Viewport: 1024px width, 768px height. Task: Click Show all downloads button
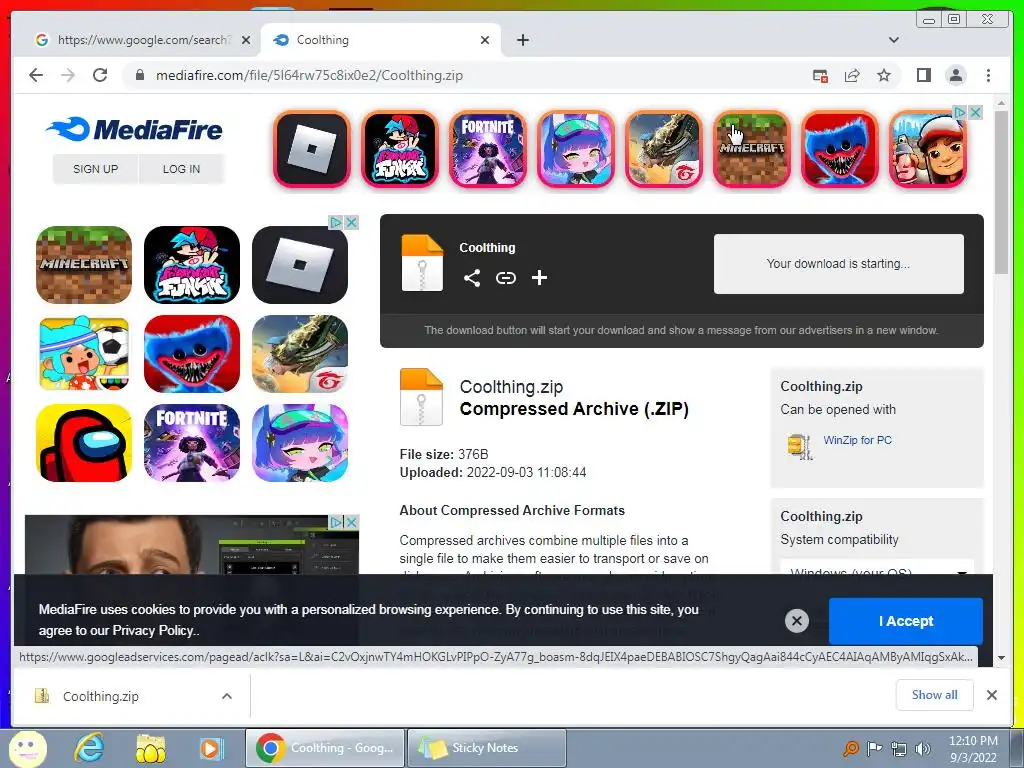click(935, 695)
